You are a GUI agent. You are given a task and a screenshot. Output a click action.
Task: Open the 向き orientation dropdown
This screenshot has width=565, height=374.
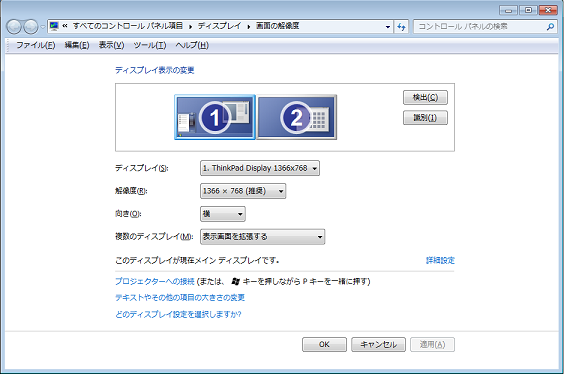[x=223, y=214]
